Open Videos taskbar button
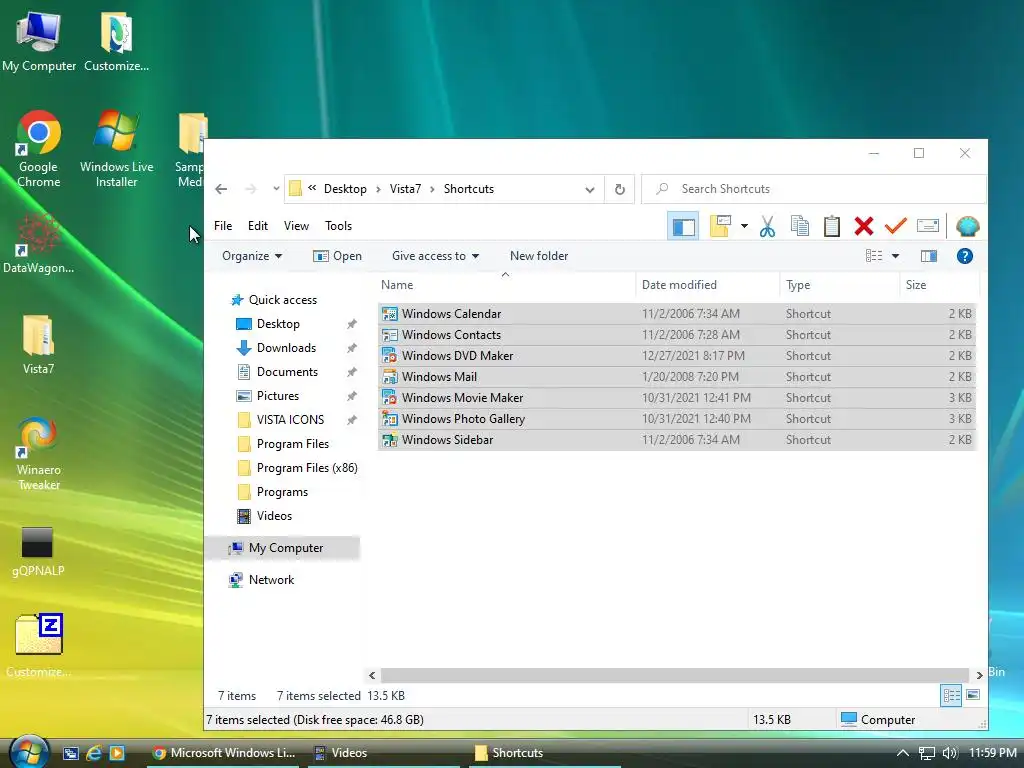Image resolution: width=1024 pixels, height=768 pixels. (x=385, y=753)
